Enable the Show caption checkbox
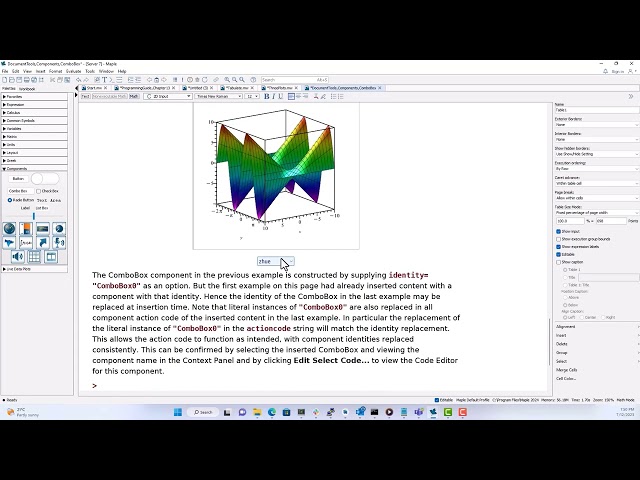640x480 pixels. pos(558,262)
